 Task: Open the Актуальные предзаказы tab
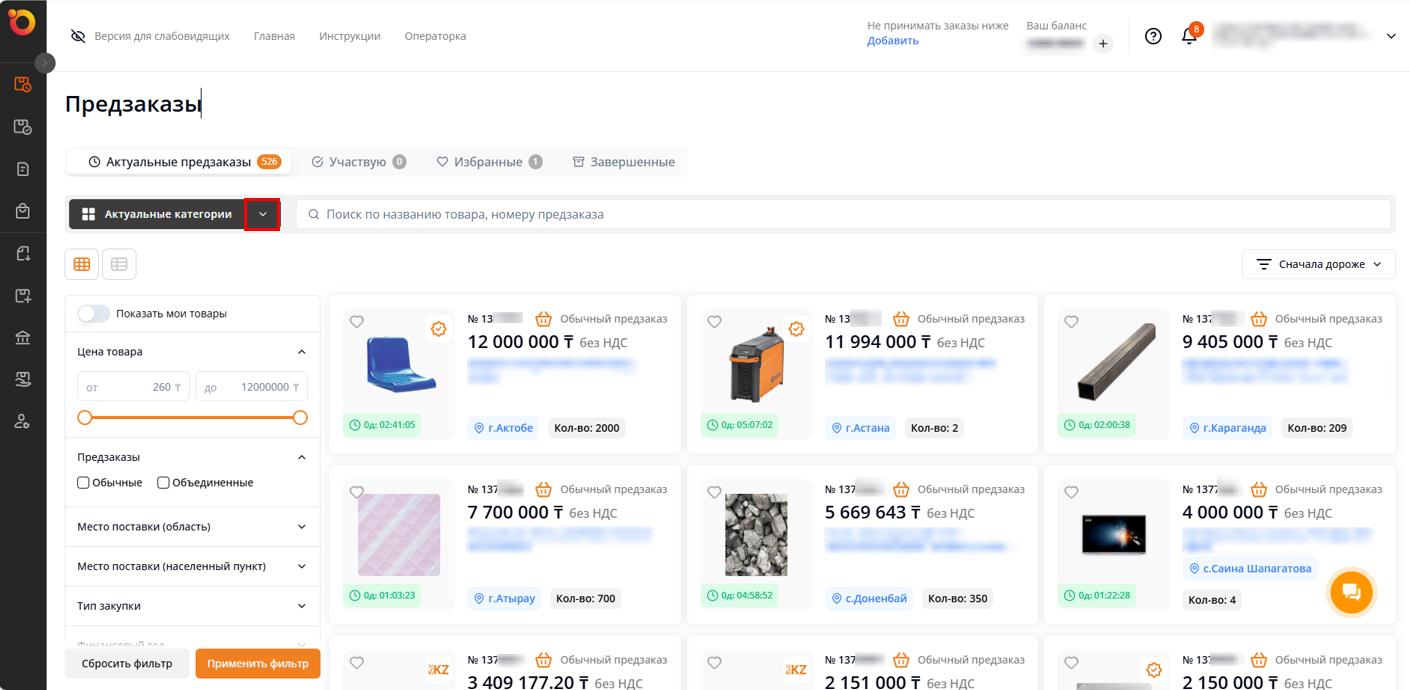(179, 162)
